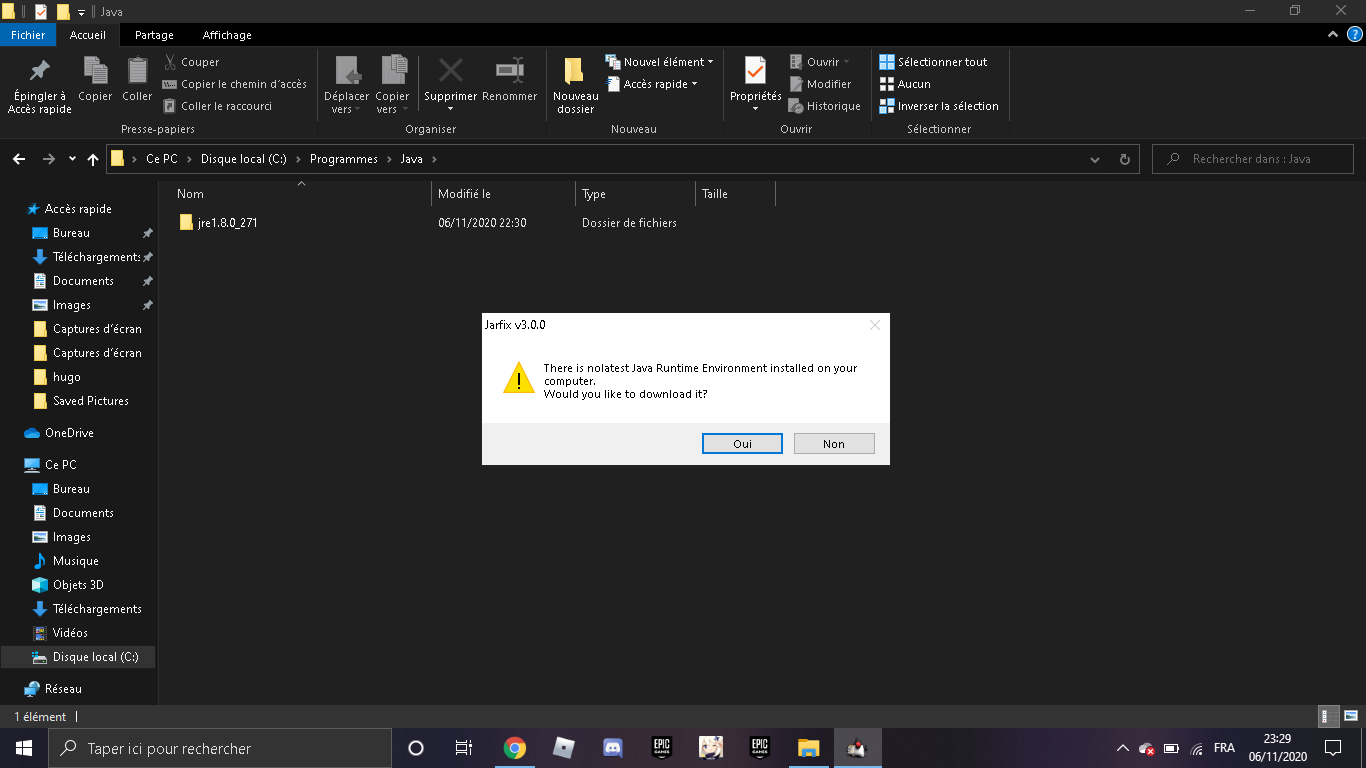Image resolution: width=1366 pixels, height=768 pixels.
Task: Select Vidéos under Ce PC
Action: (x=70, y=633)
